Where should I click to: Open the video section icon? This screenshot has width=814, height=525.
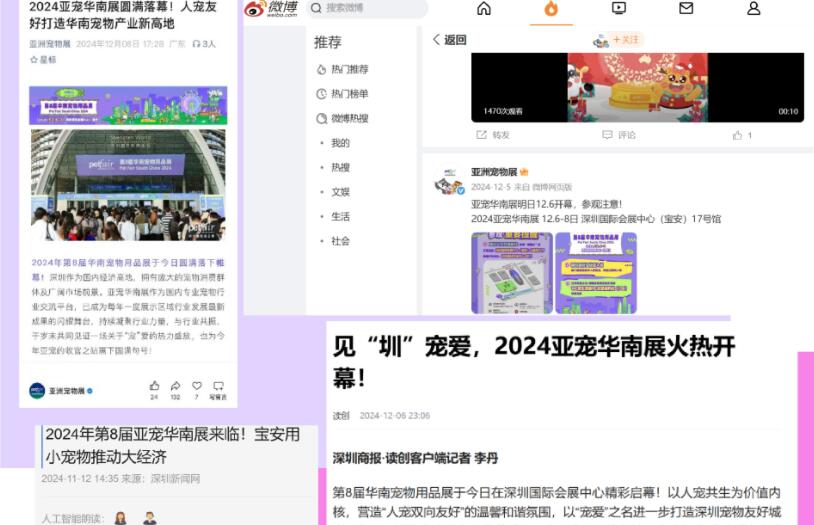(x=619, y=9)
